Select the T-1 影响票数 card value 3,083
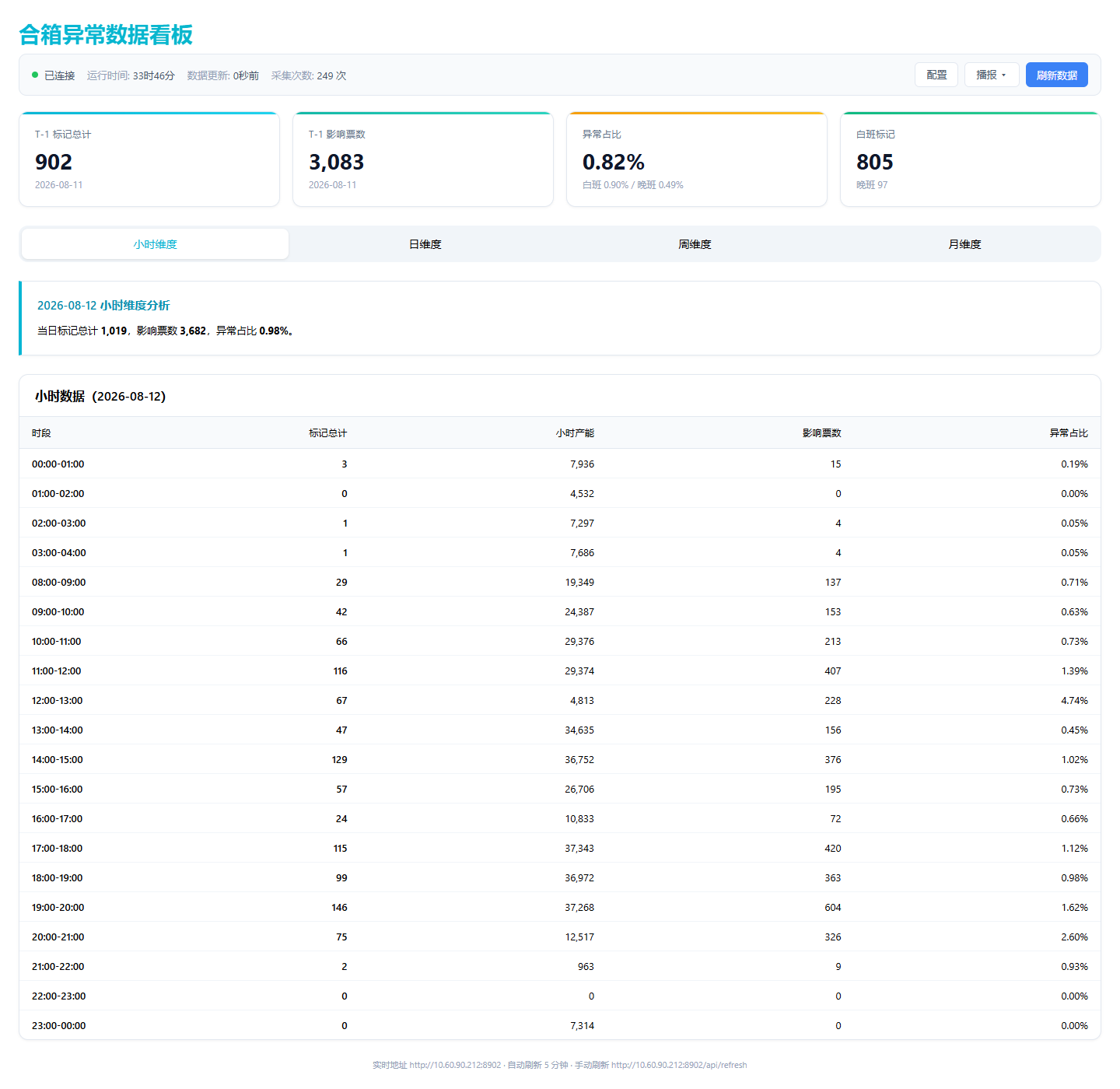This screenshot has width=1120, height=1089. (x=336, y=162)
